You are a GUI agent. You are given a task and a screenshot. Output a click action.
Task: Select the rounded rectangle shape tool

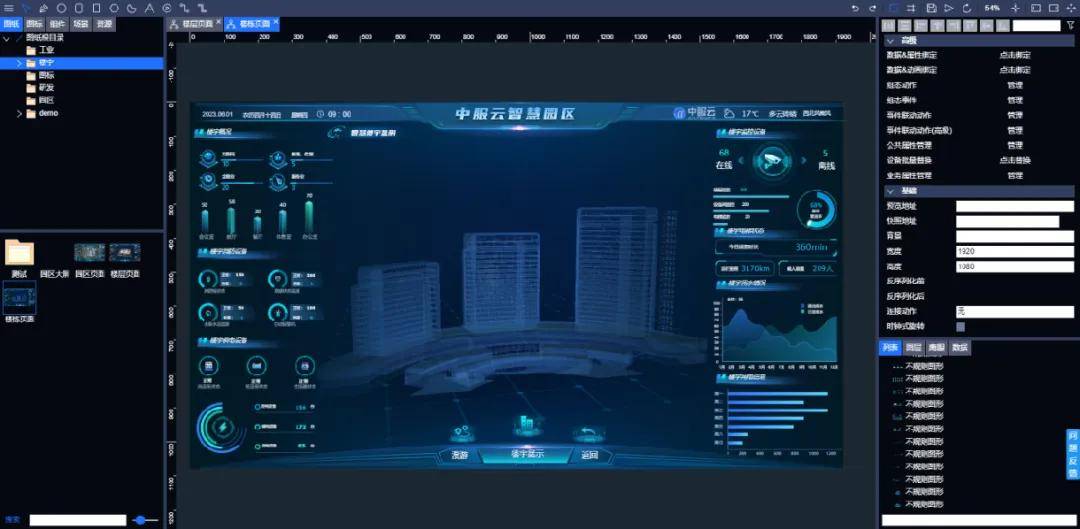click(79, 8)
